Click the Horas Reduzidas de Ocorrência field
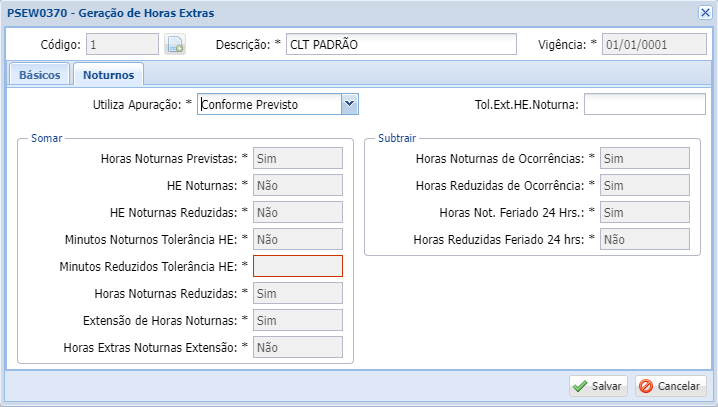The image size is (718, 407). [x=645, y=185]
